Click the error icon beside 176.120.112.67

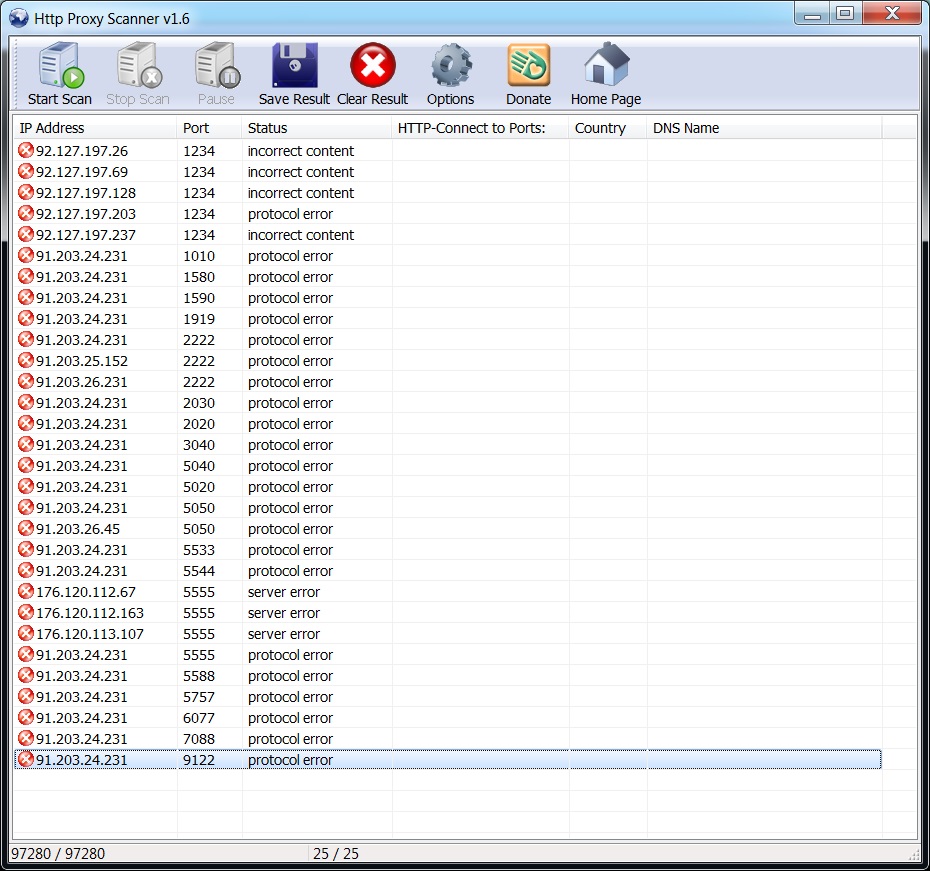click(x=26, y=592)
